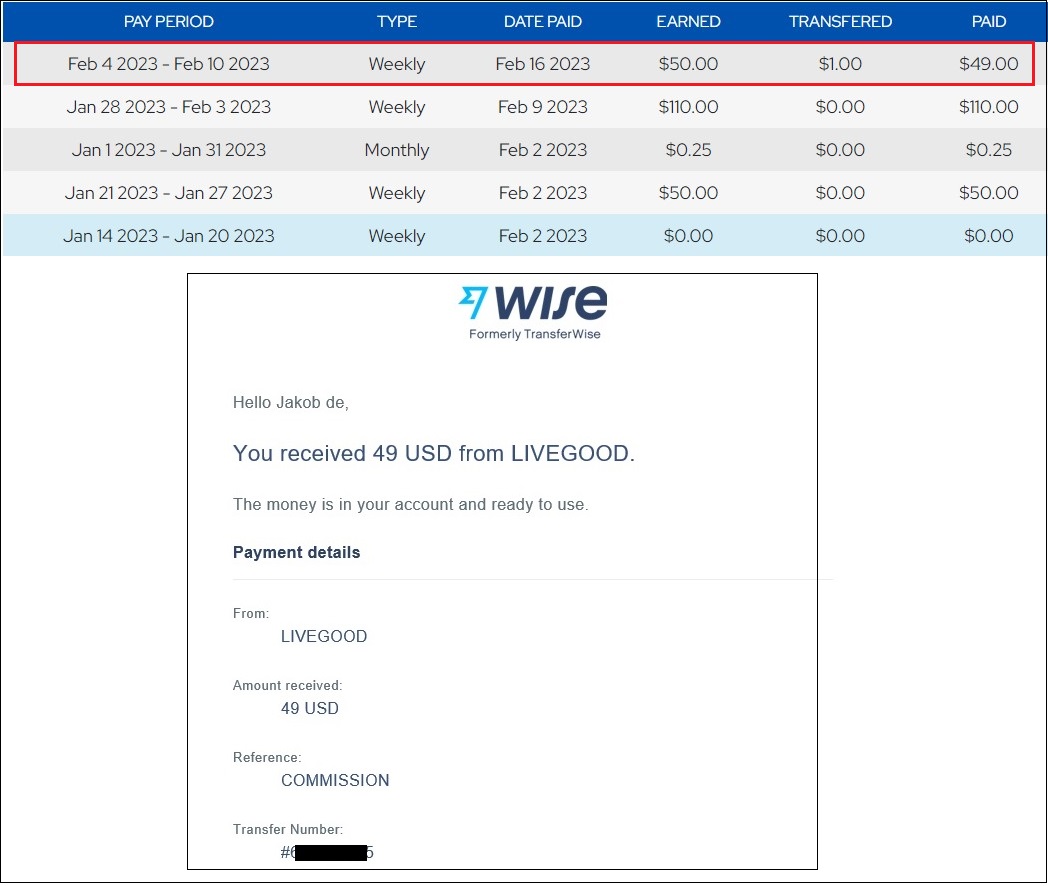Select pay period Jan 21 2023 - Jan 27 2023
This screenshot has height=886, width=1048.
tap(168, 192)
